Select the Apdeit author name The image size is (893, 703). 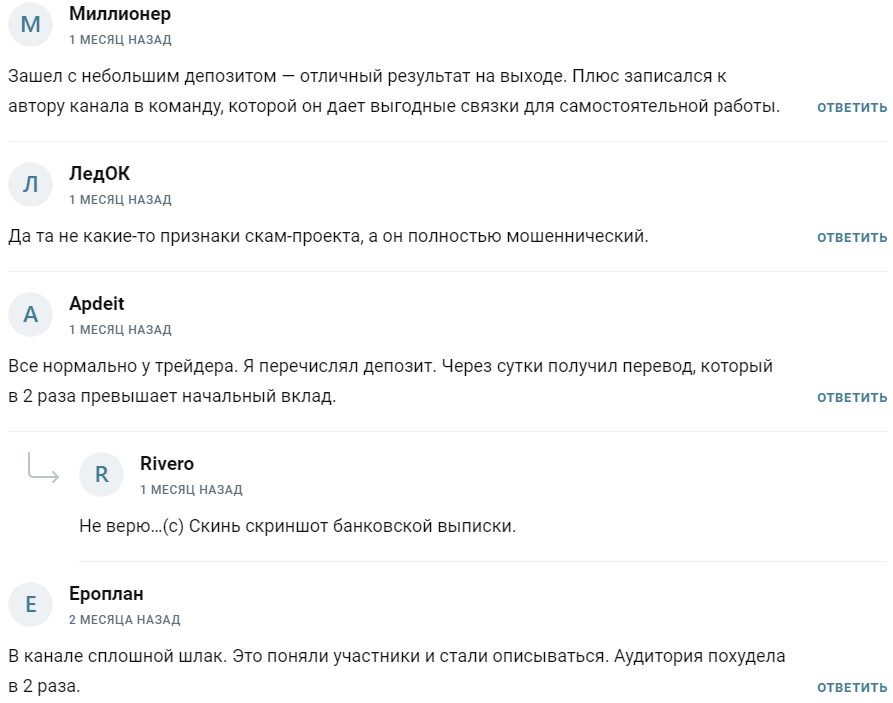tap(97, 303)
